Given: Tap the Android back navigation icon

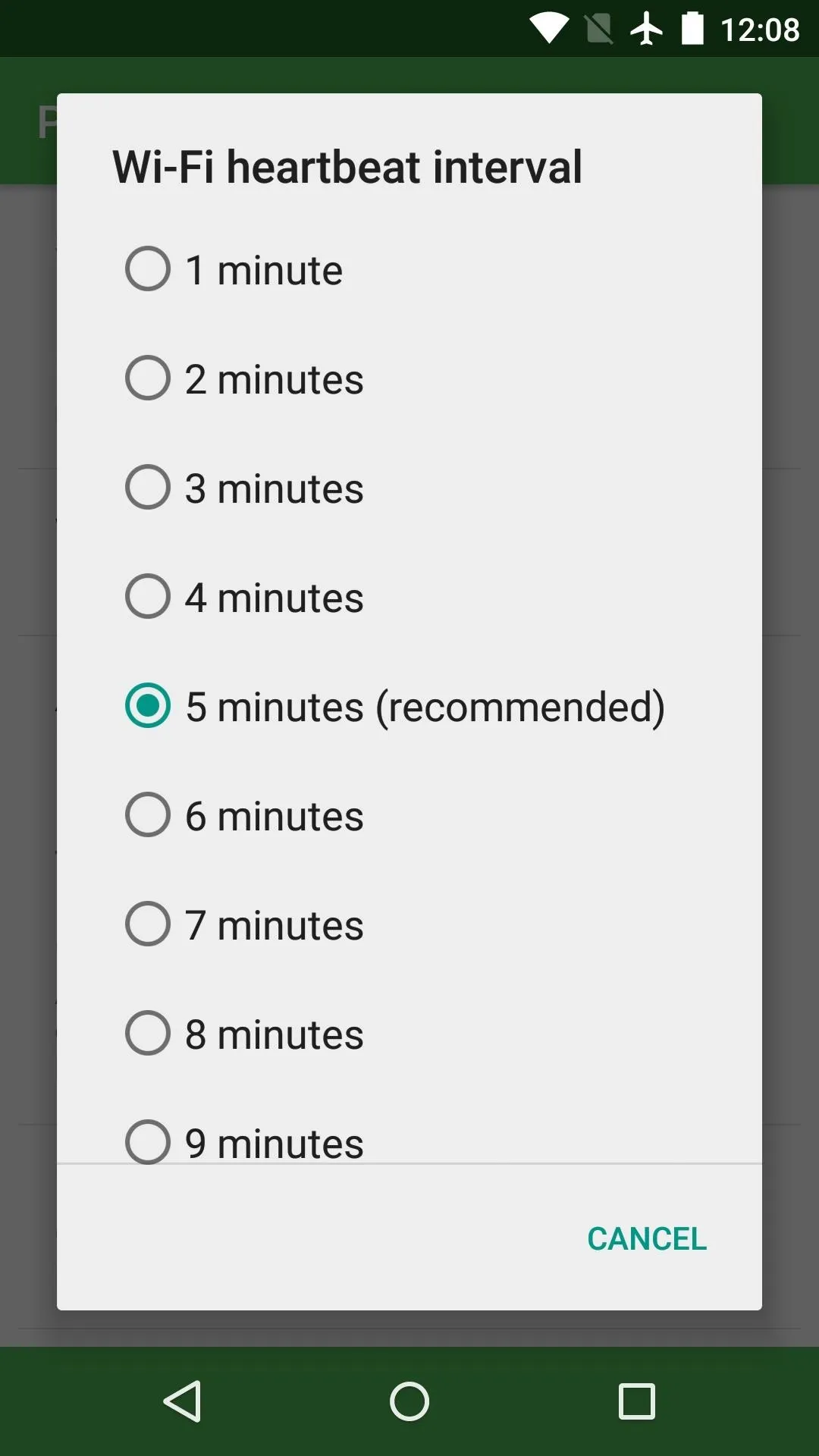Looking at the screenshot, I should click(x=183, y=1401).
